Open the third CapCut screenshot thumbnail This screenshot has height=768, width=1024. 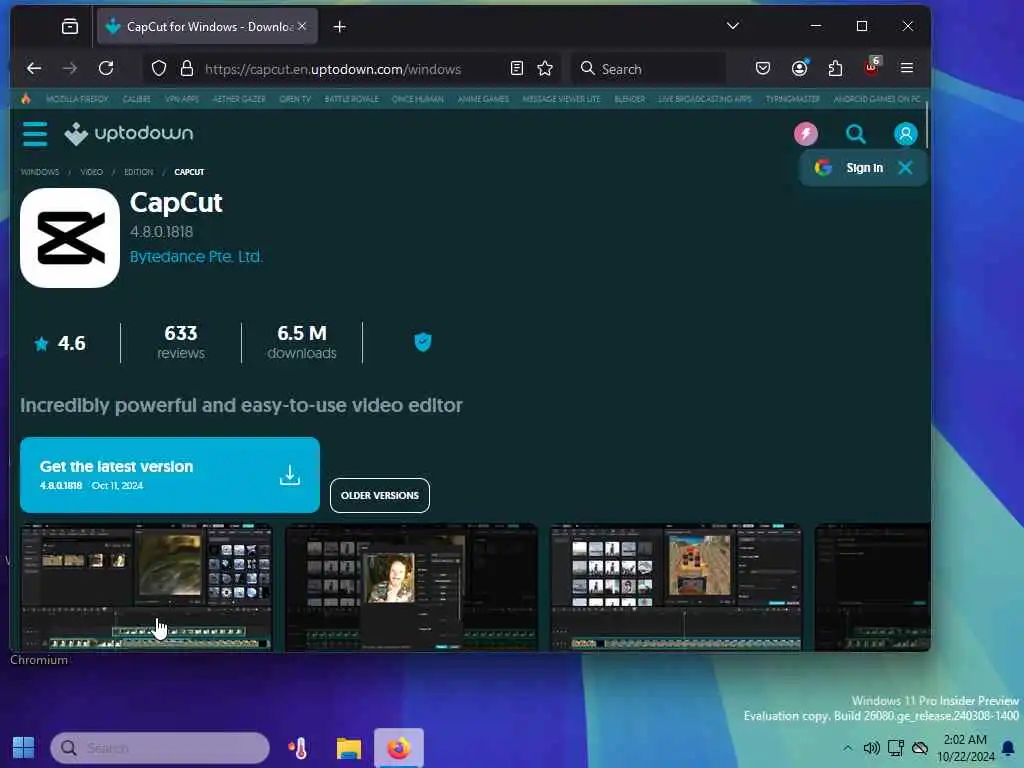[x=676, y=587]
